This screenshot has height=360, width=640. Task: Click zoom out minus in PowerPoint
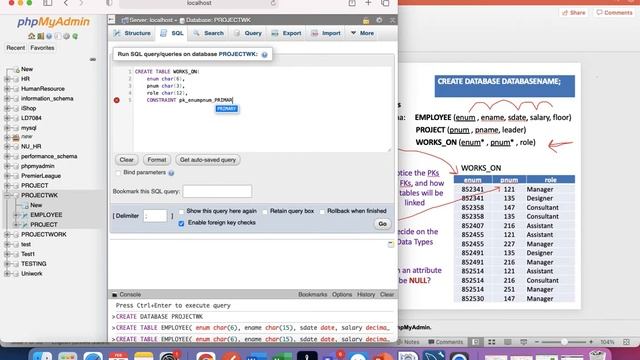point(537,342)
